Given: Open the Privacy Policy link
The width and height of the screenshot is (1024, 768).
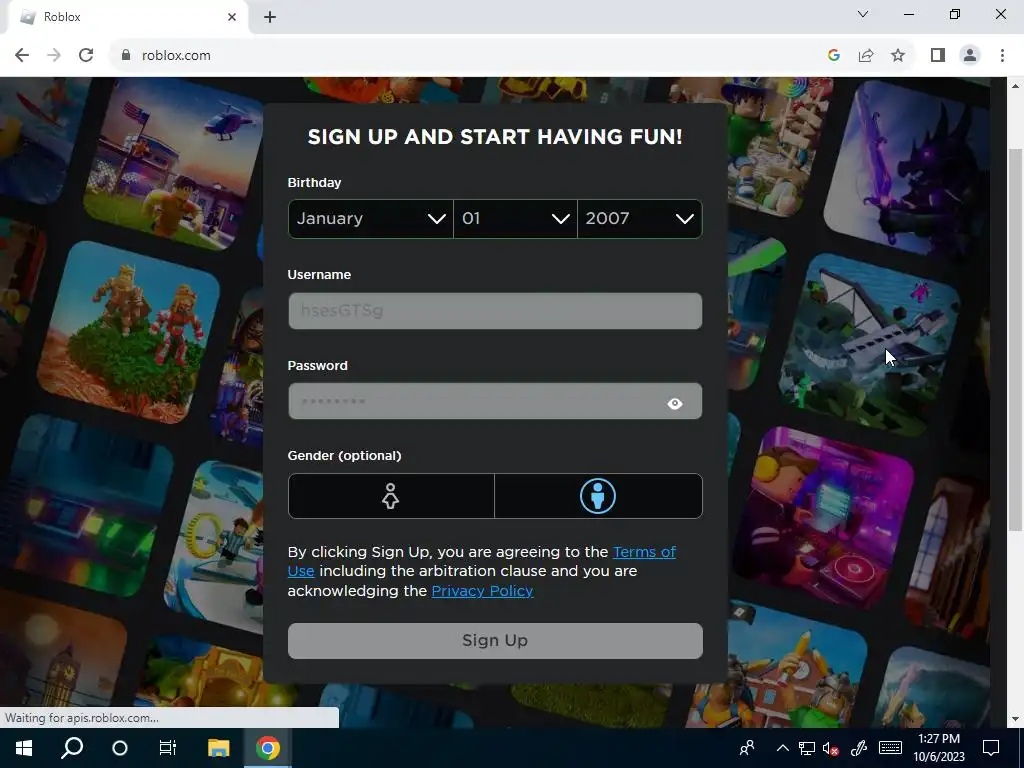Looking at the screenshot, I should pos(482,591).
